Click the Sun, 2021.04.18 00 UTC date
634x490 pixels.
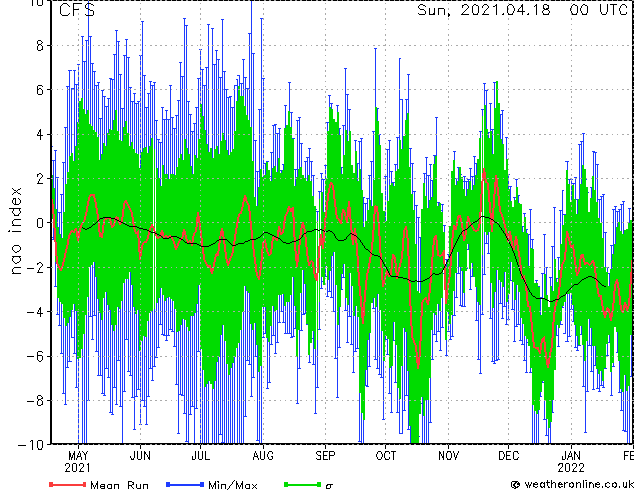pos(522,10)
